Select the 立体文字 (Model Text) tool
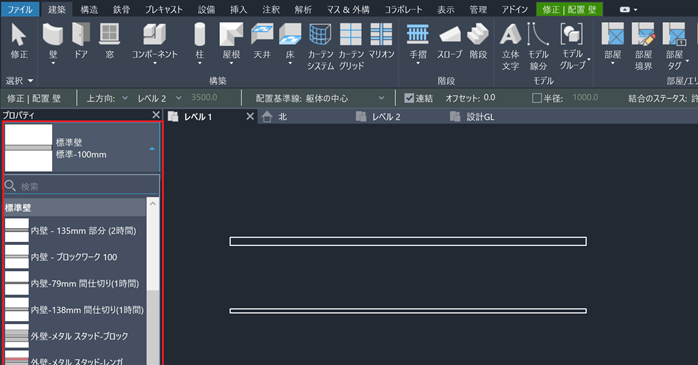Viewport: 698px width, 365px height. tap(510, 47)
